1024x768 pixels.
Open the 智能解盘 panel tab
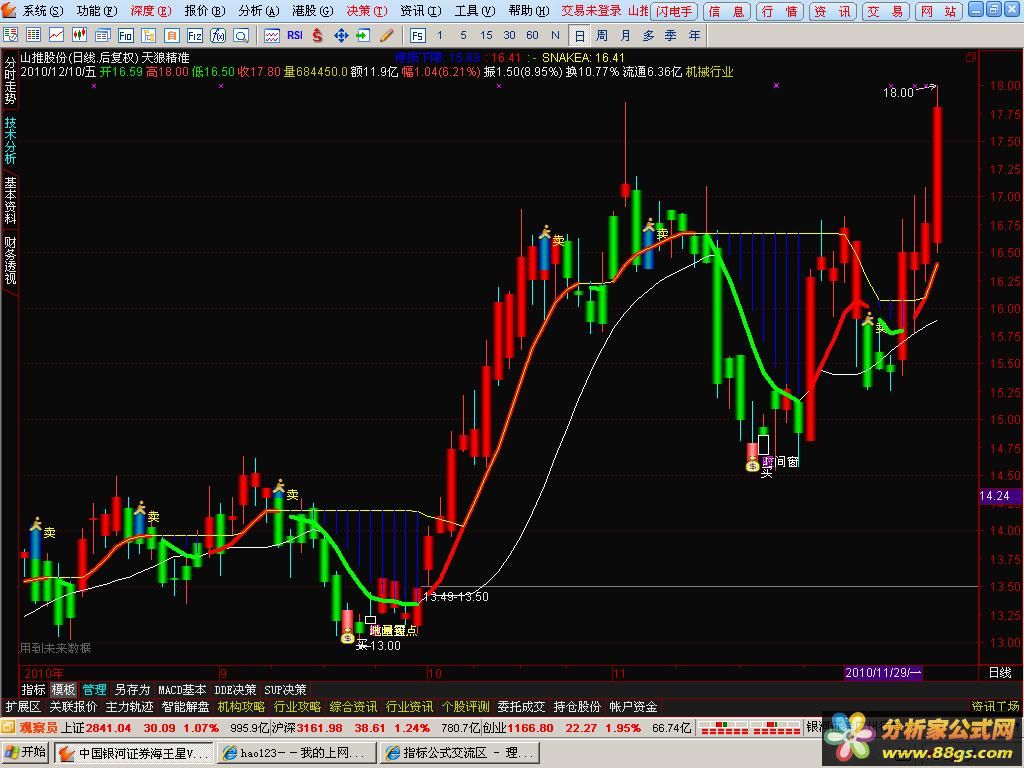(185, 706)
